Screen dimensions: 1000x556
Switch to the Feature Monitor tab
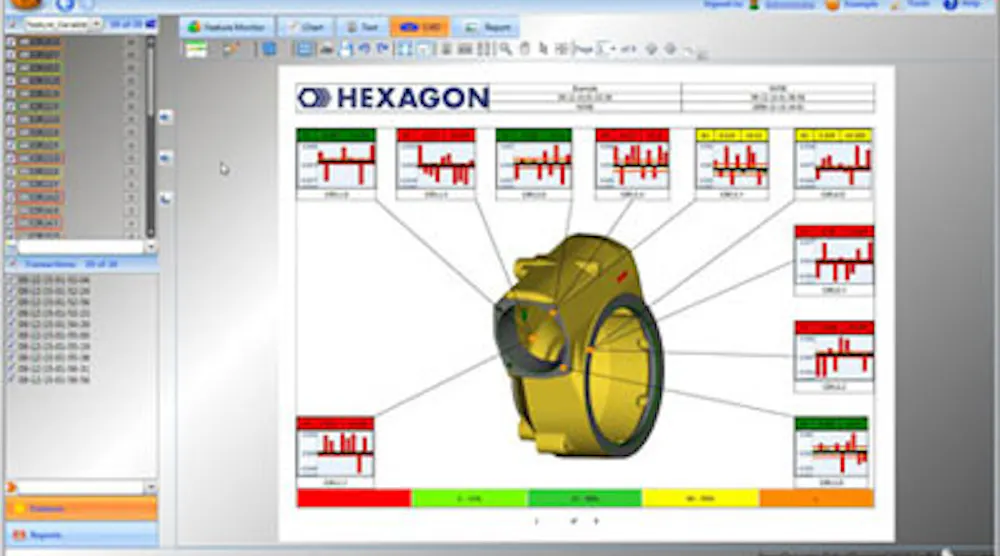pos(226,27)
